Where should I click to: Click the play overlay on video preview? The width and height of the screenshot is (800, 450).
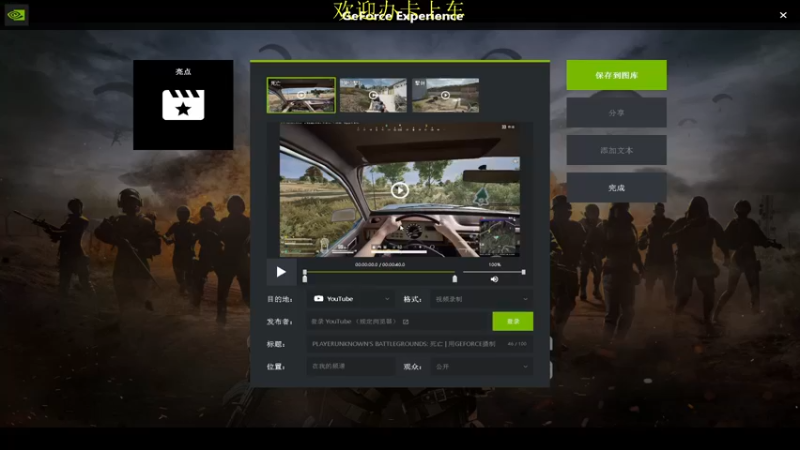point(399,190)
